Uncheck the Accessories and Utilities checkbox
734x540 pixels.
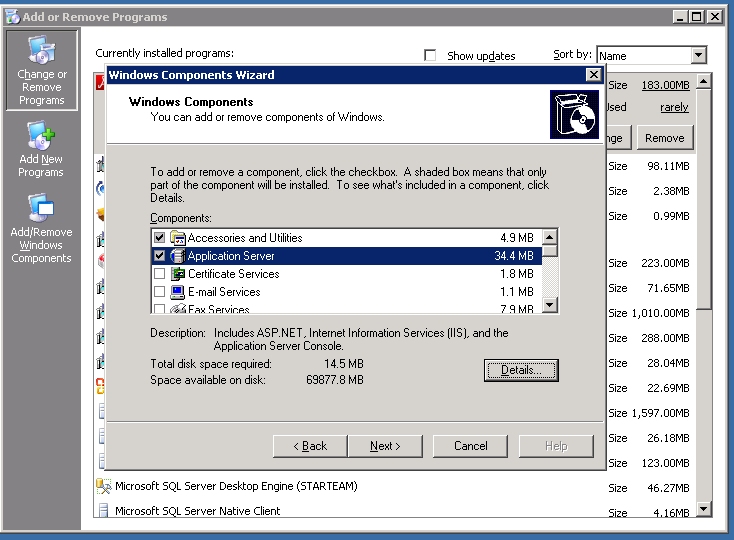coord(159,238)
